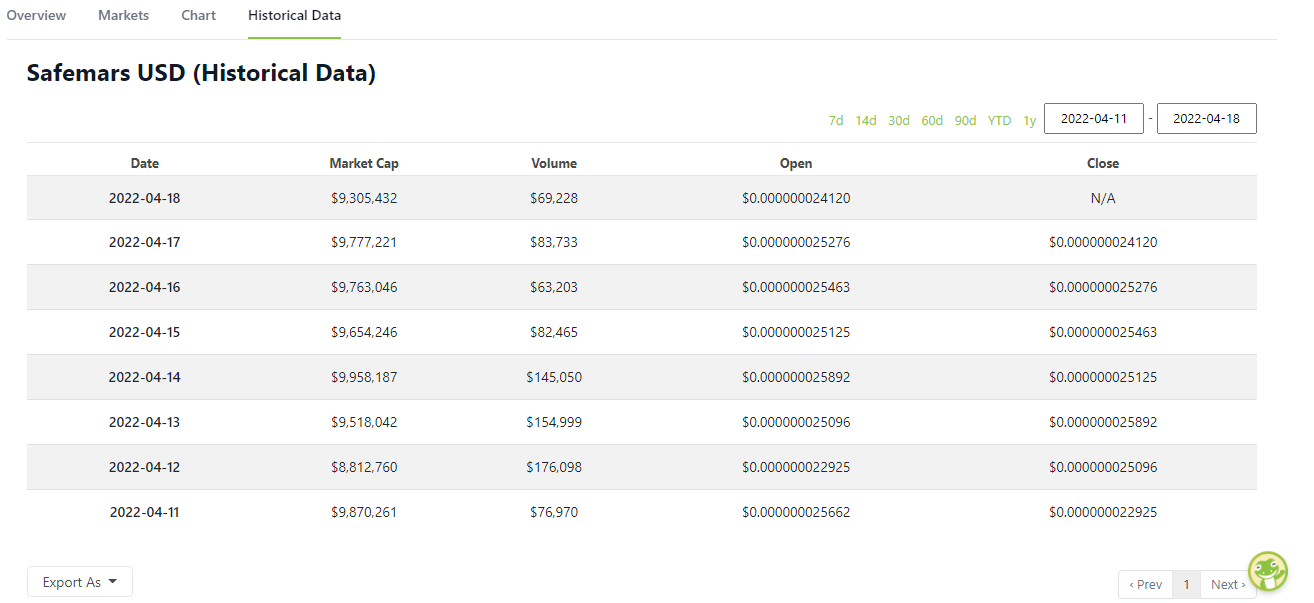Image resolution: width=1314 pixels, height=603 pixels.
Task: Click volume value $82,465
Action: 554,332
